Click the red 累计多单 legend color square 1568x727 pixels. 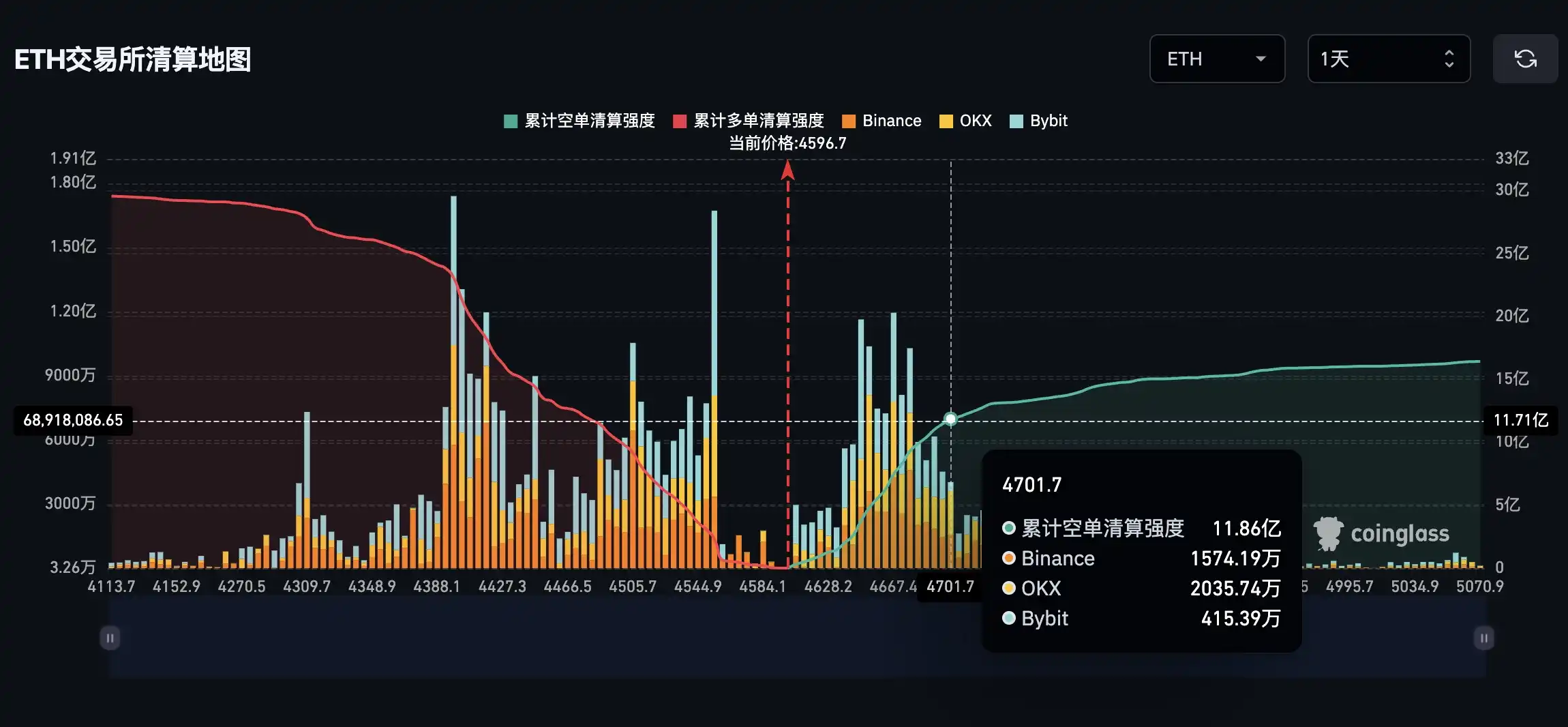(x=680, y=121)
